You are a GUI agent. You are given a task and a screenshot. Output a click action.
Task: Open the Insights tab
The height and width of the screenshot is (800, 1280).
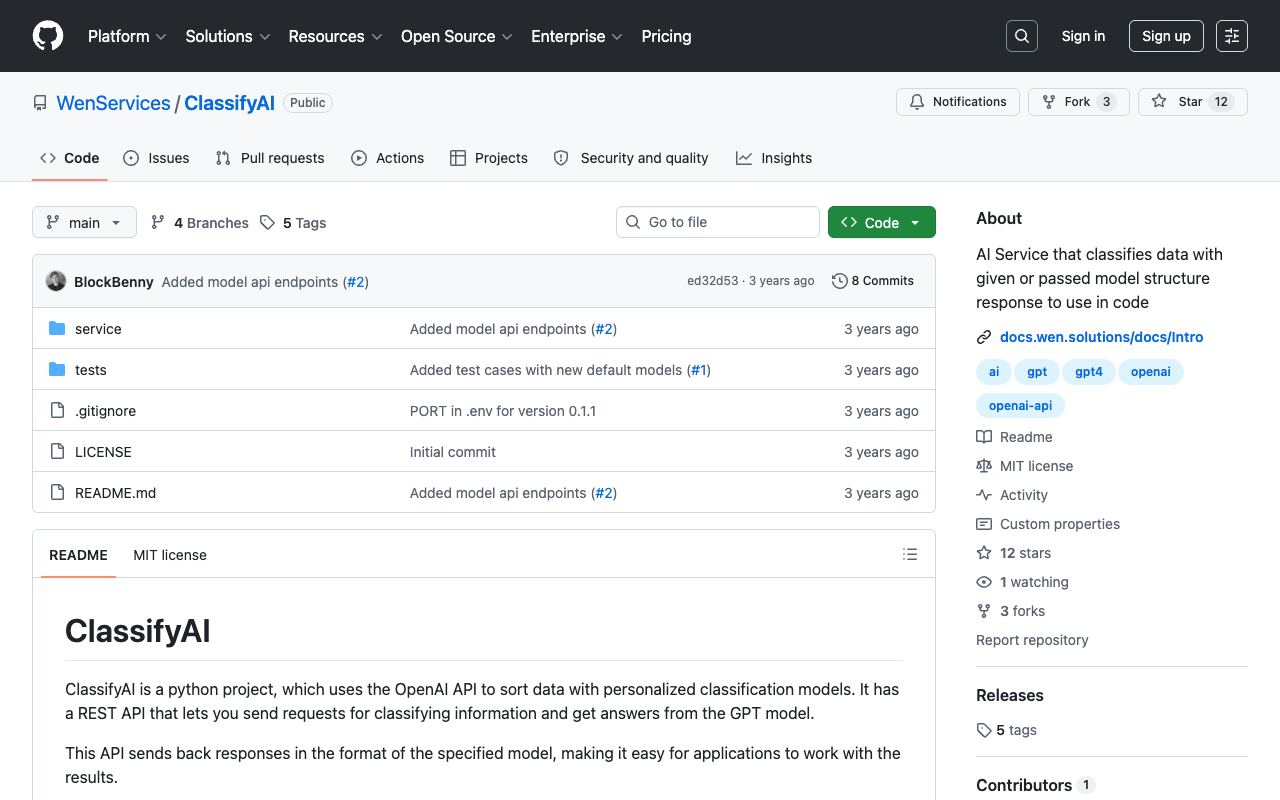[x=774, y=158]
